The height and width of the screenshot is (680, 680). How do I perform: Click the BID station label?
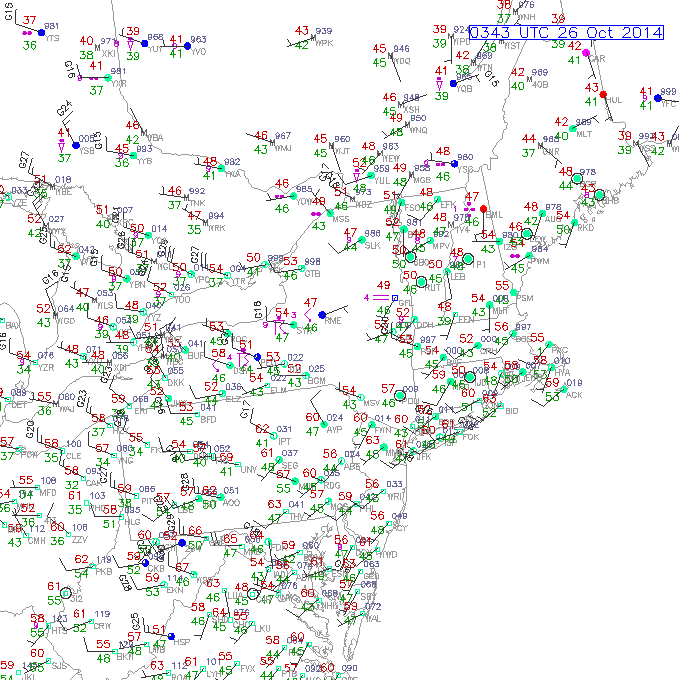512,411
